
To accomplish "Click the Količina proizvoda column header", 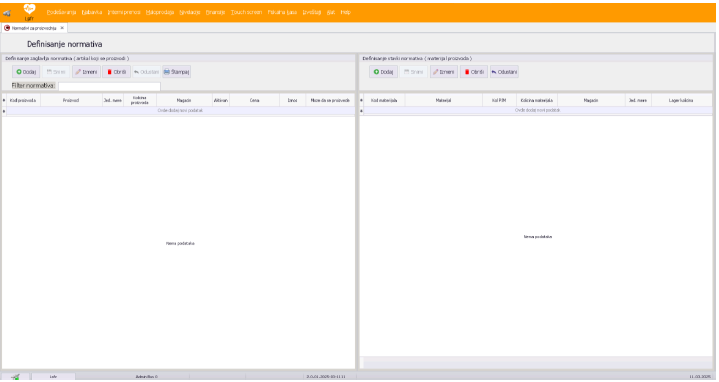I will click(140, 100).
